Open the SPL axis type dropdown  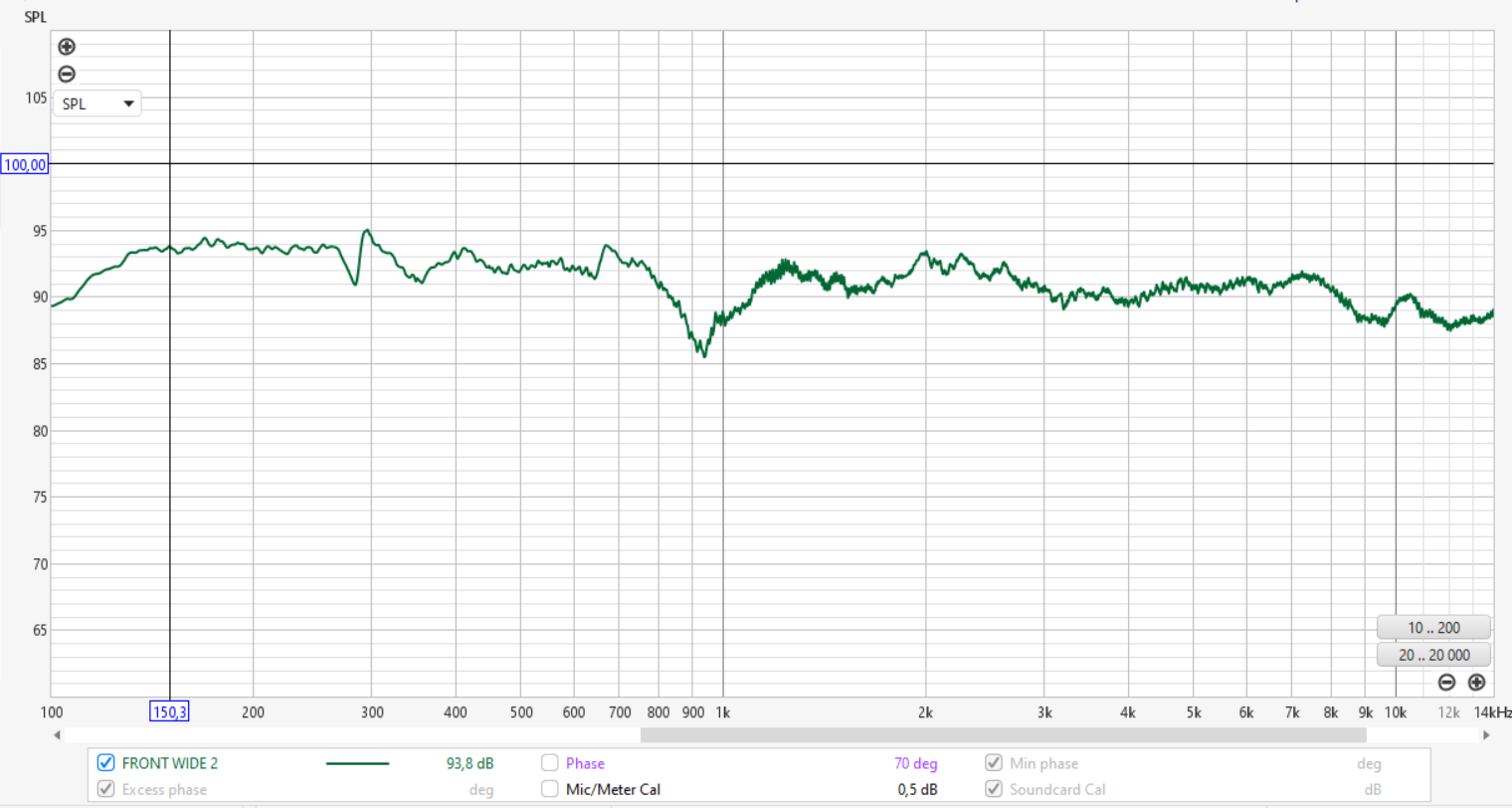[x=96, y=103]
